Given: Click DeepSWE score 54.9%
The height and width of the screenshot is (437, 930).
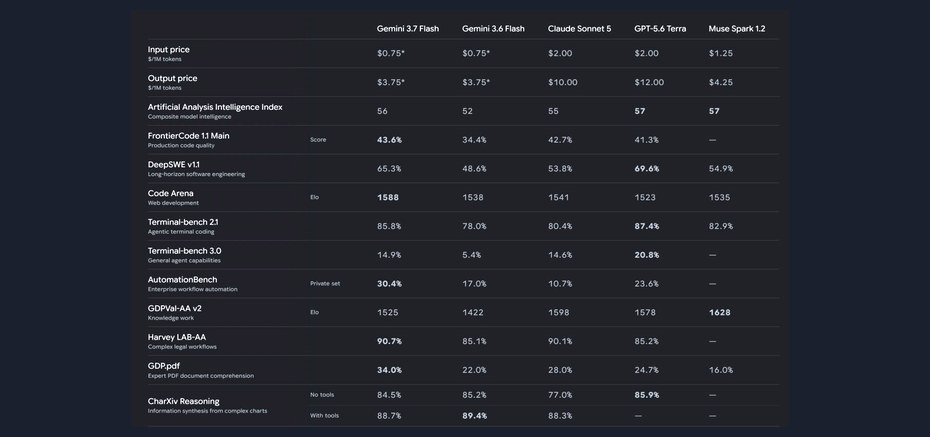Looking at the screenshot, I should click(721, 168).
